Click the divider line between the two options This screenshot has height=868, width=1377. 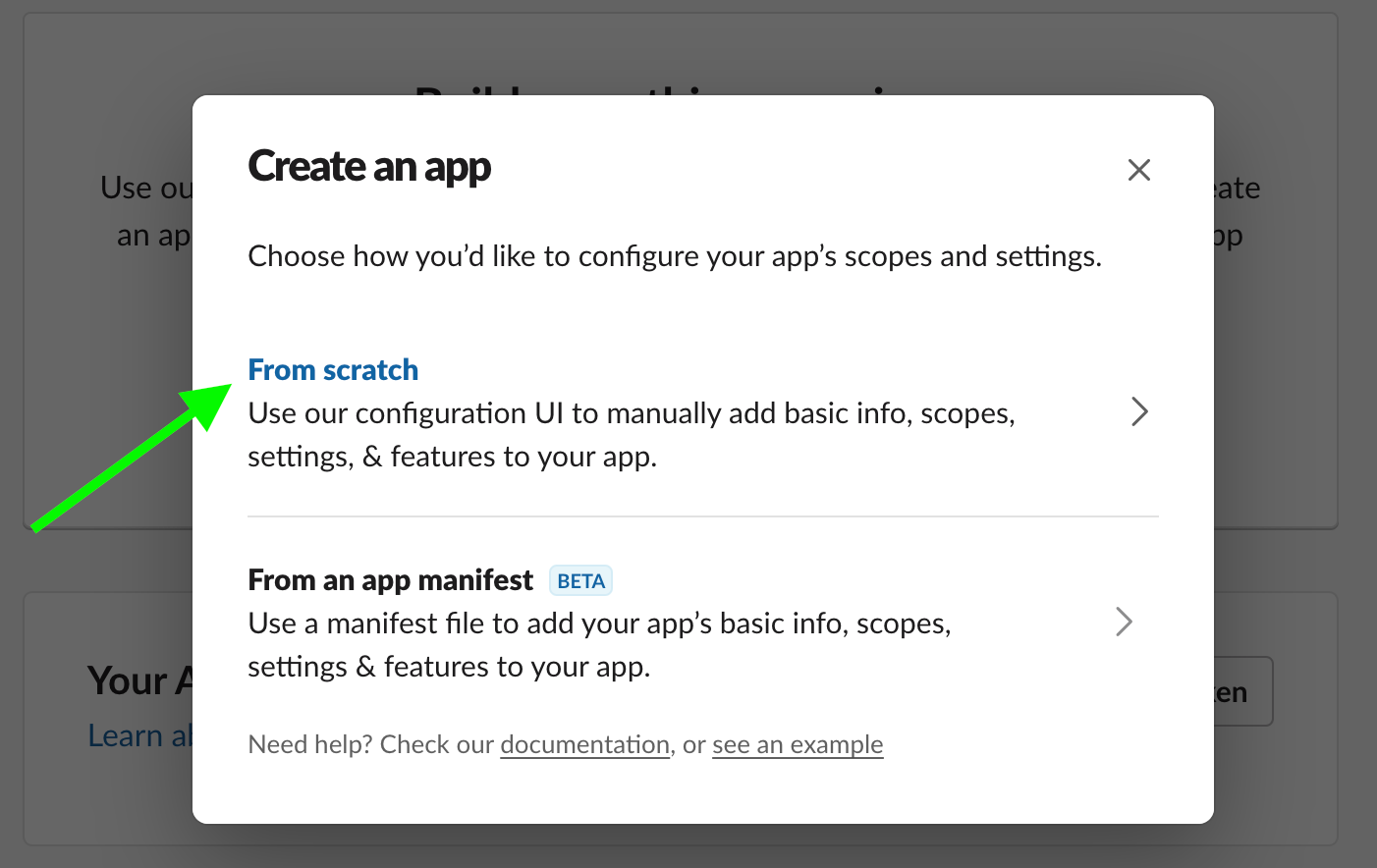703,516
